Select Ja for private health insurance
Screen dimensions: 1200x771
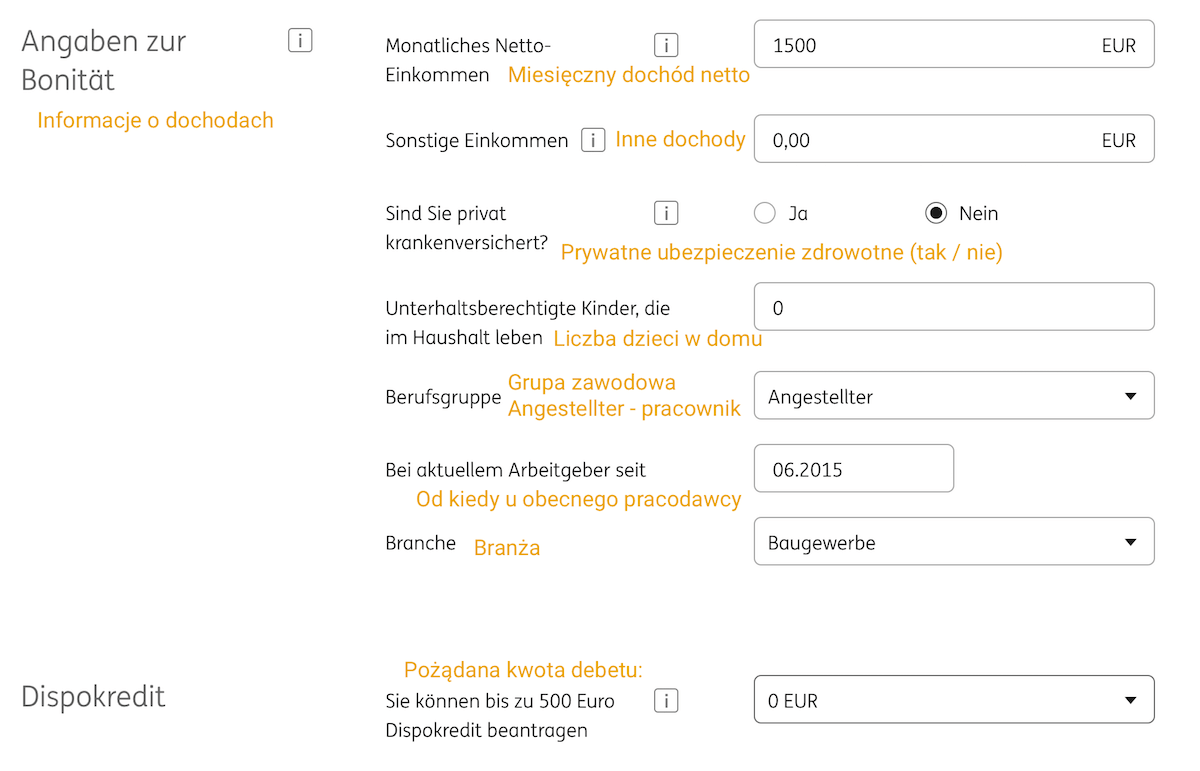(765, 213)
